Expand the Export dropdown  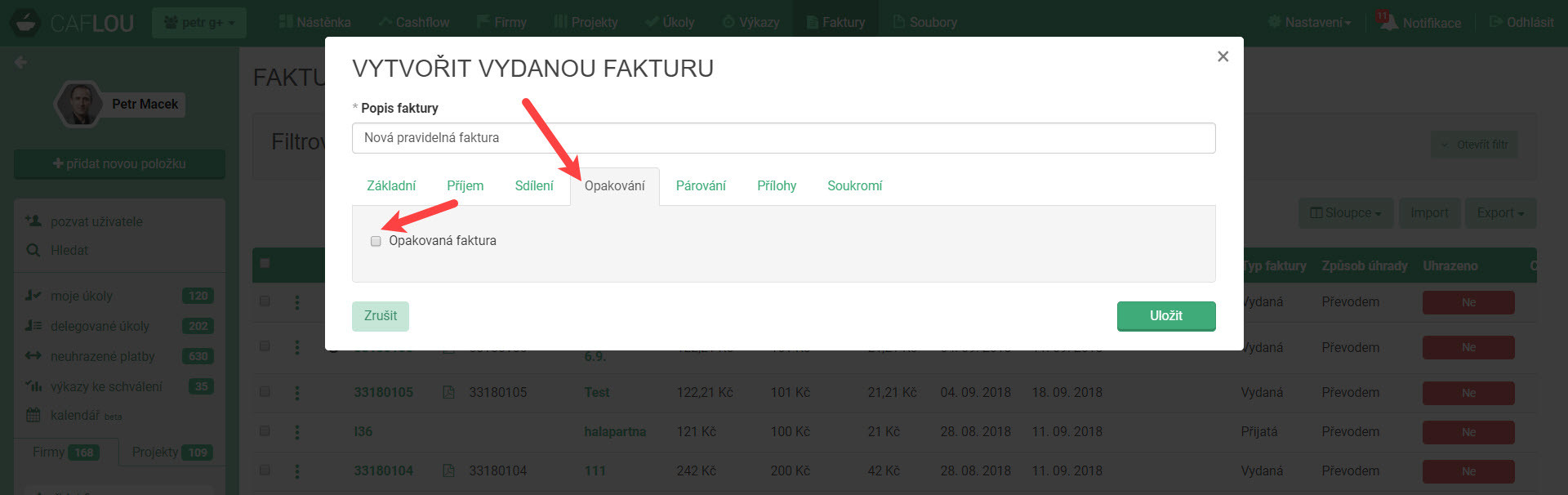tap(1499, 213)
